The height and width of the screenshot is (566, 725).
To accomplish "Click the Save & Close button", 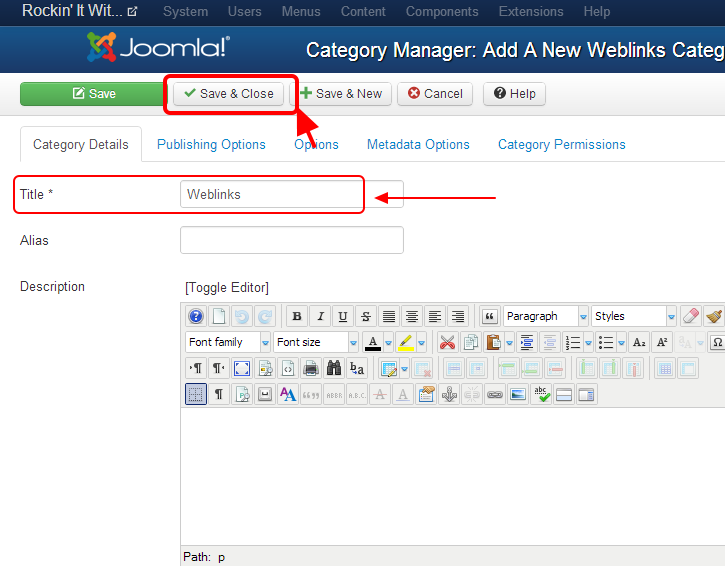I will 229,94.
